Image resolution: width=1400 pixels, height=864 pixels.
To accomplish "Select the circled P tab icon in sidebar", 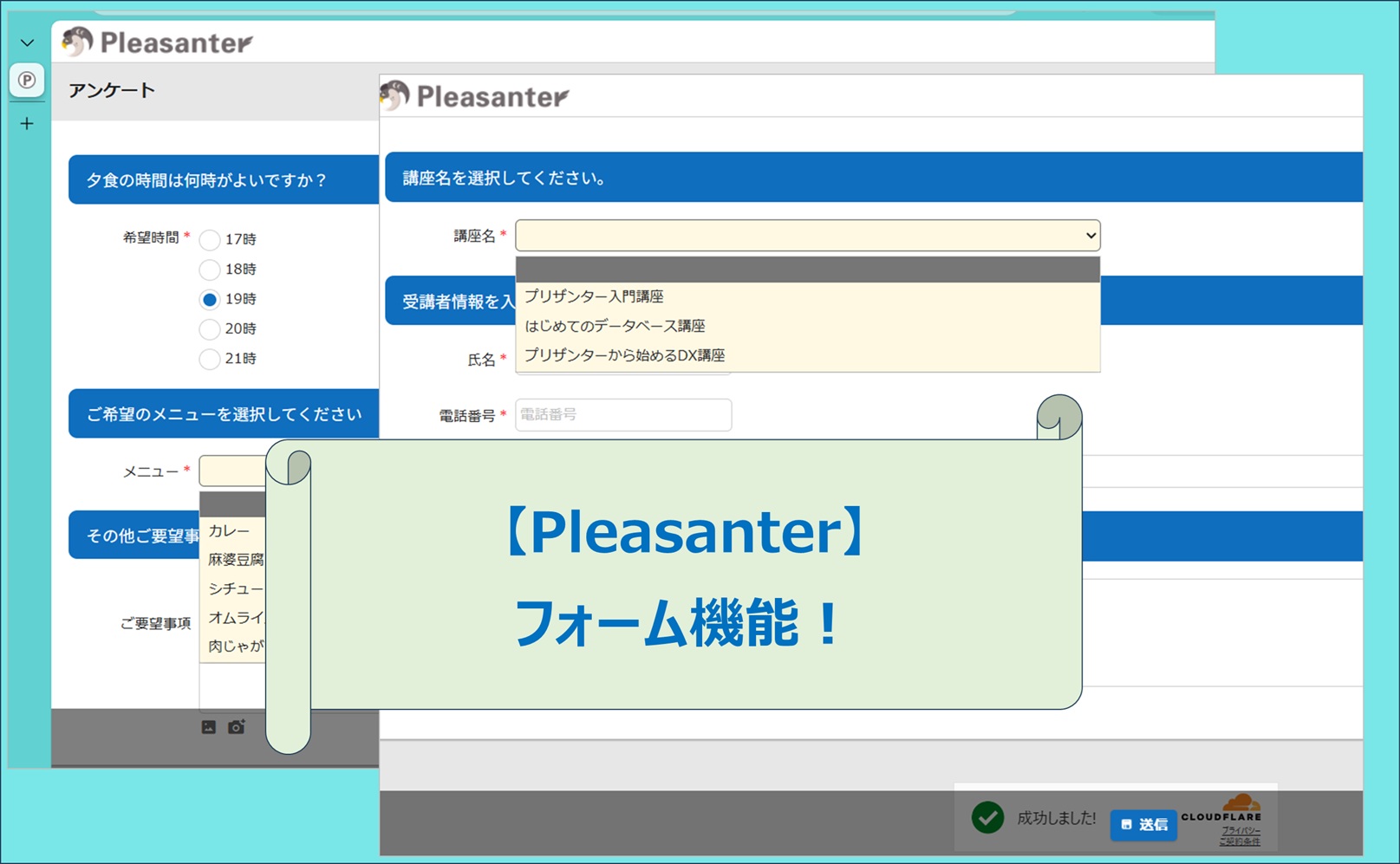I will (27, 81).
